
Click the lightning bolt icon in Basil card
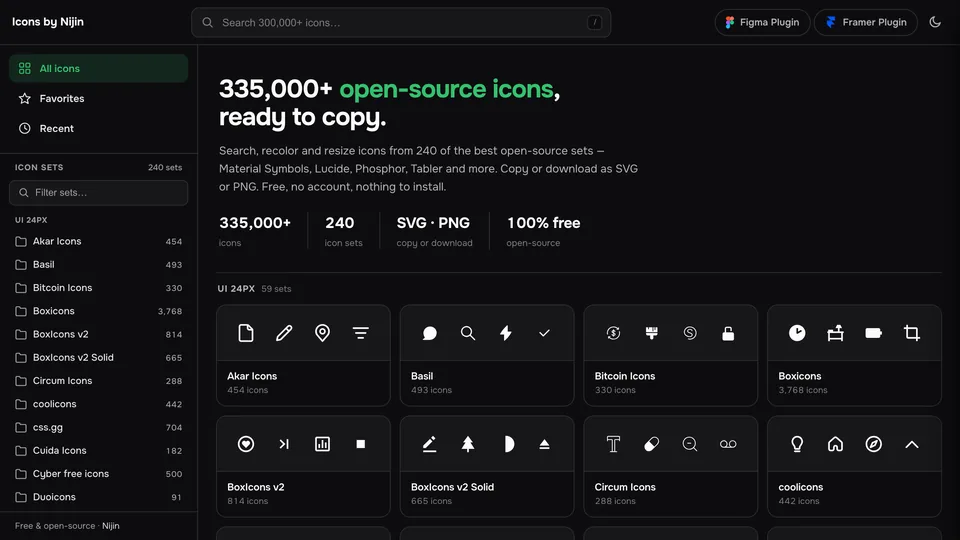pyautogui.click(x=506, y=333)
